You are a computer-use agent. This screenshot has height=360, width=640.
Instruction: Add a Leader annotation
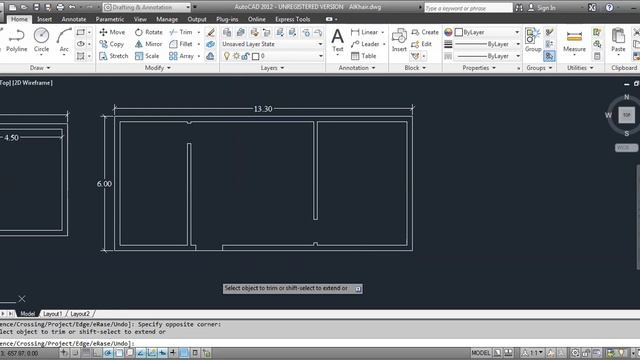(365, 44)
